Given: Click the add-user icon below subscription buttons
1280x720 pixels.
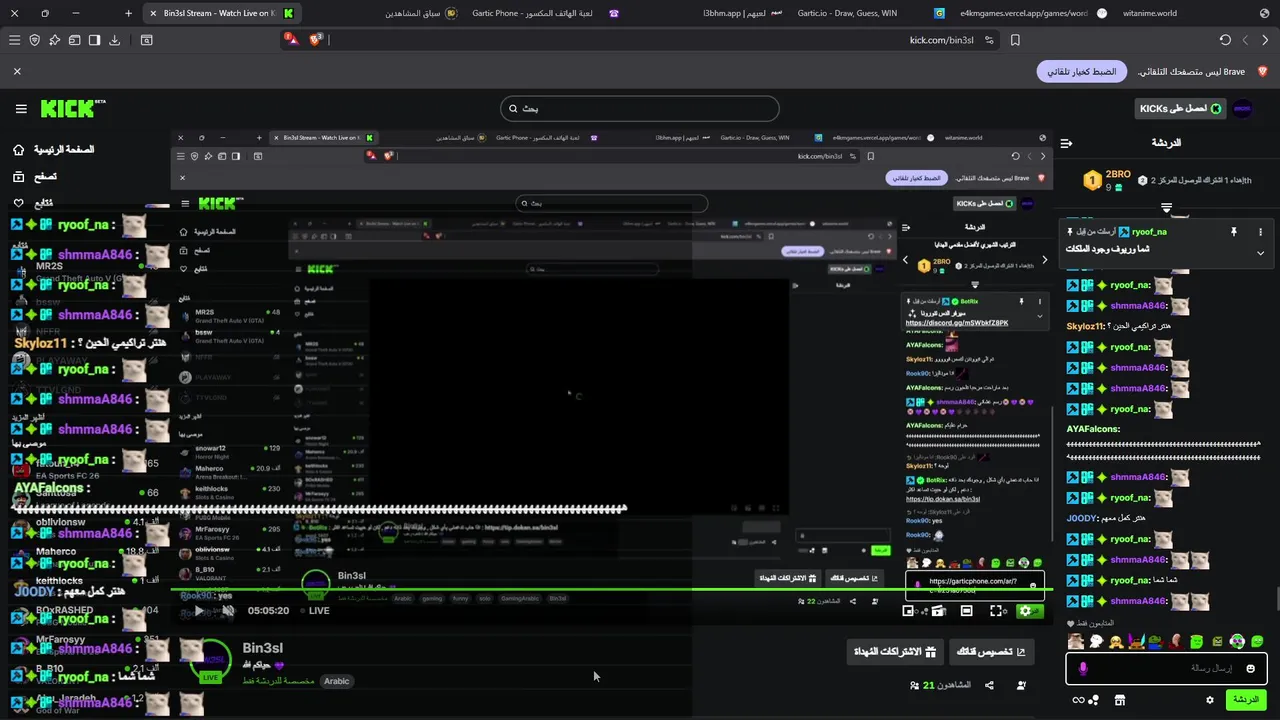Looking at the screenshot, I should (x=1021, y=685).
